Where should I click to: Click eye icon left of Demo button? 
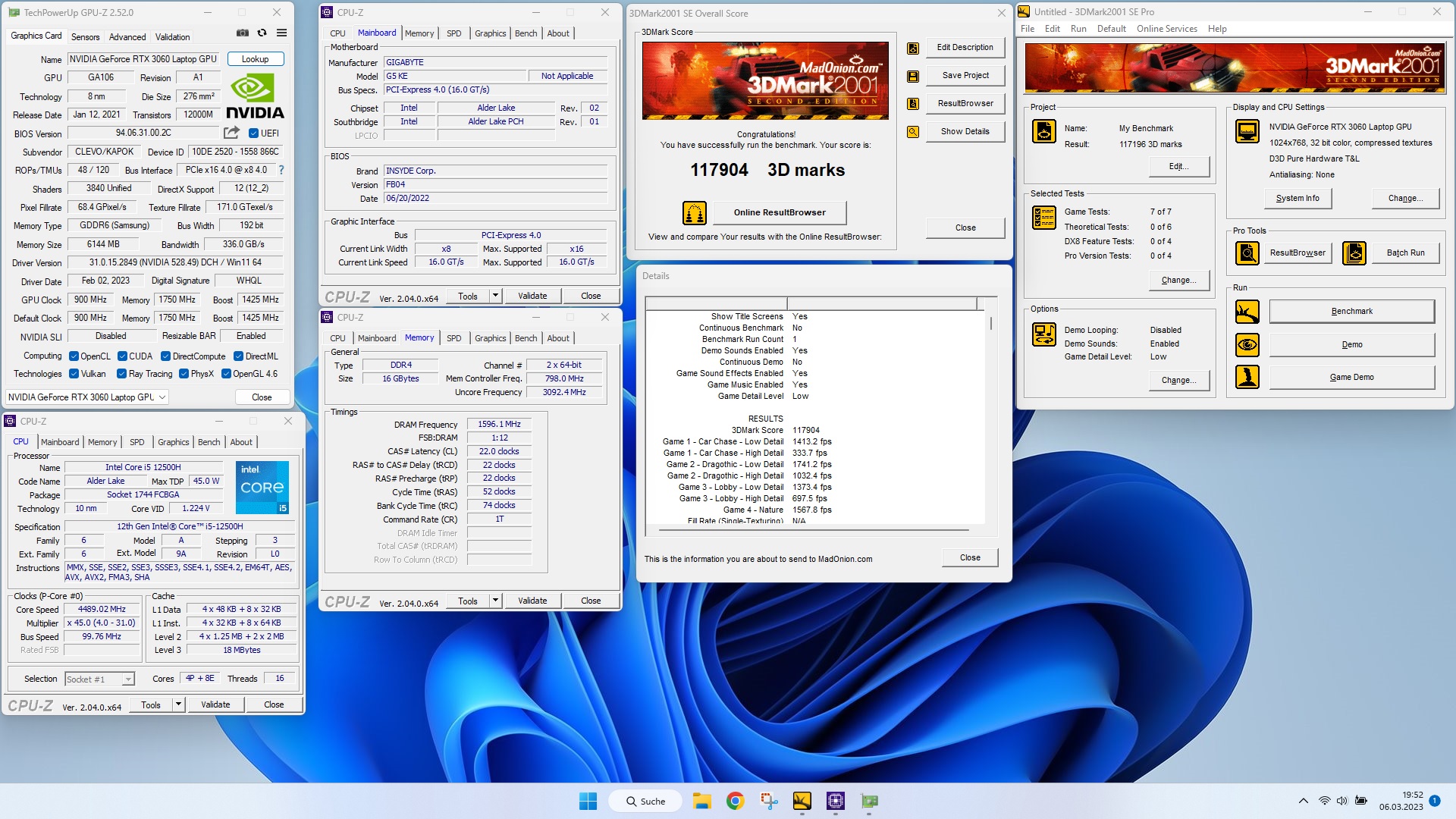click(x=1247, y=345)
